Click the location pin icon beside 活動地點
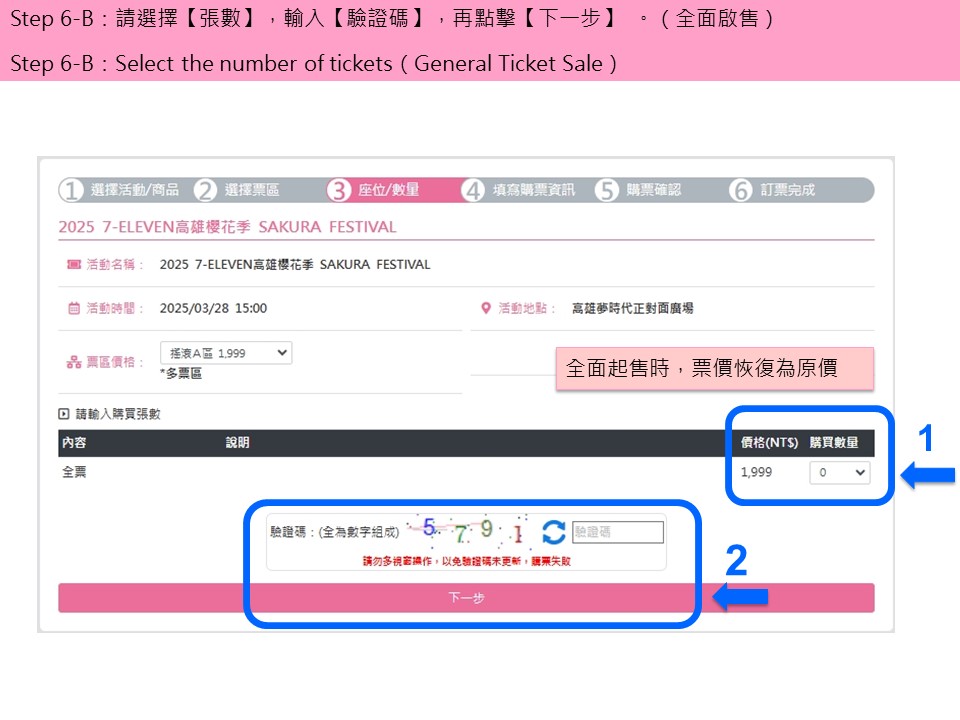960x720 pixels. [x=486, y=308]
